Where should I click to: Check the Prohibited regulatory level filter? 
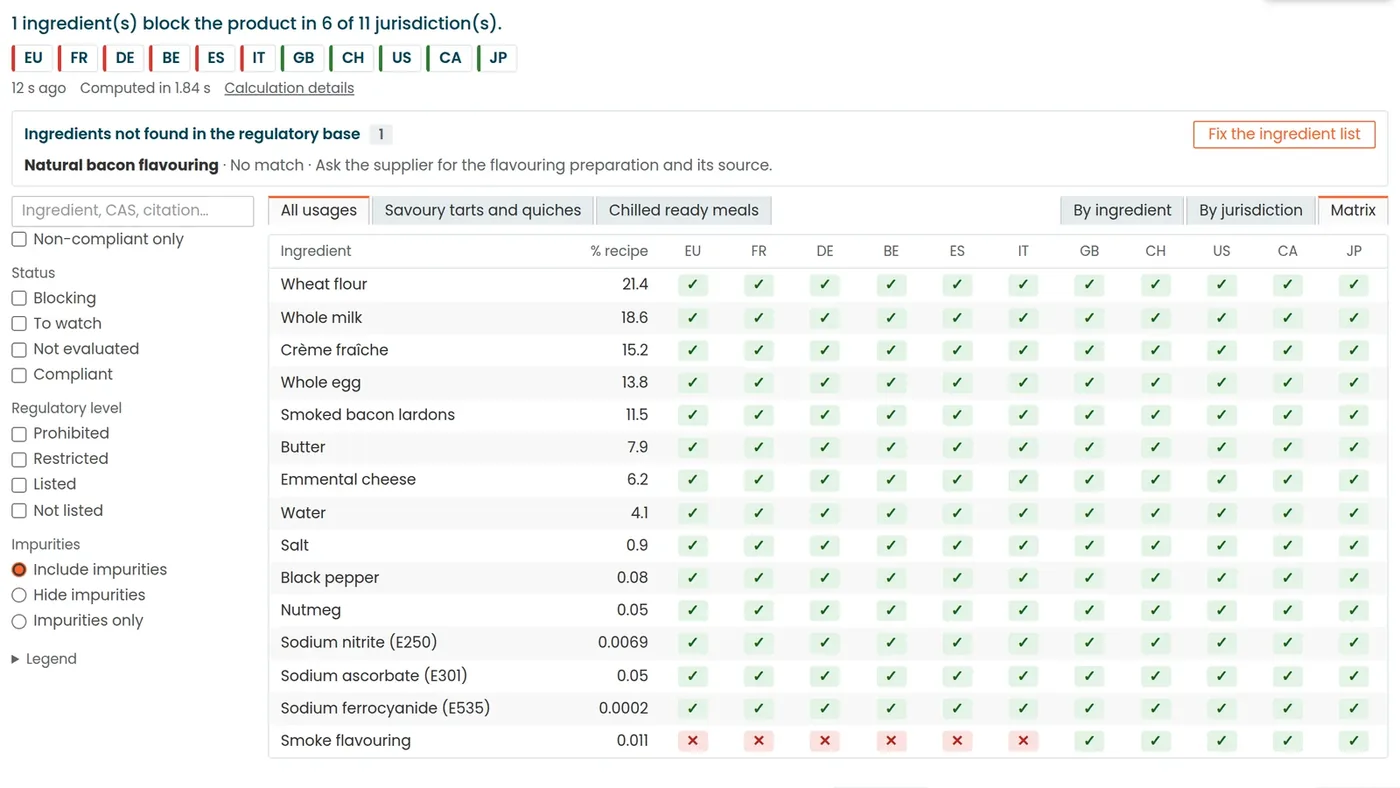click(19, 433)
